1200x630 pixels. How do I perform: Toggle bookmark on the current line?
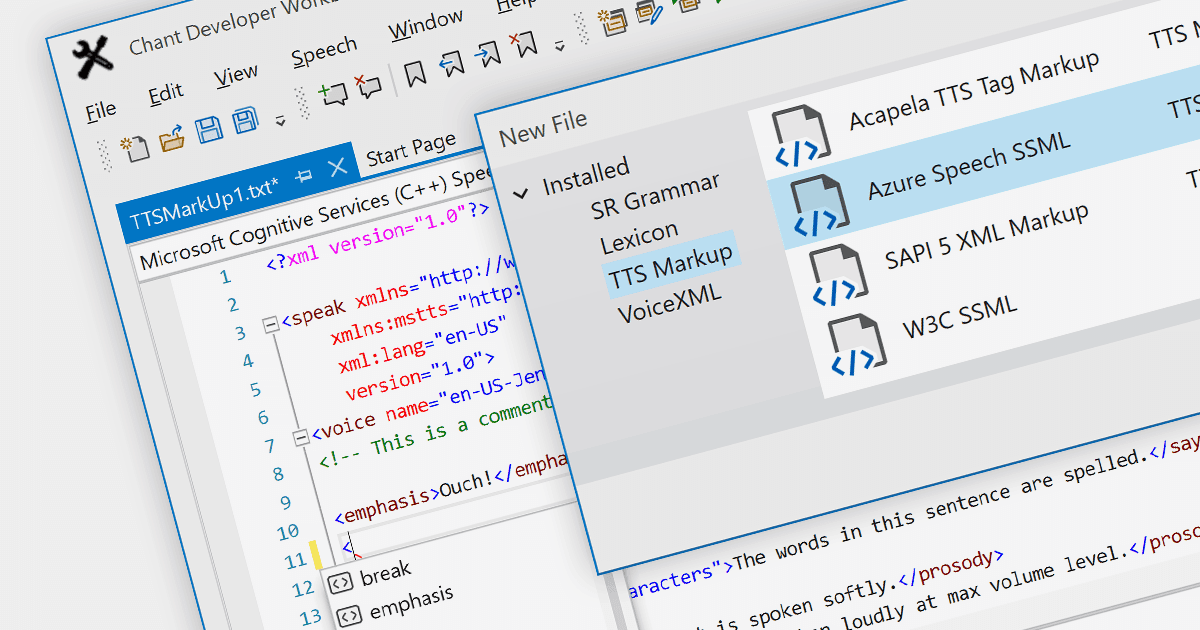(x=415, y=73)
